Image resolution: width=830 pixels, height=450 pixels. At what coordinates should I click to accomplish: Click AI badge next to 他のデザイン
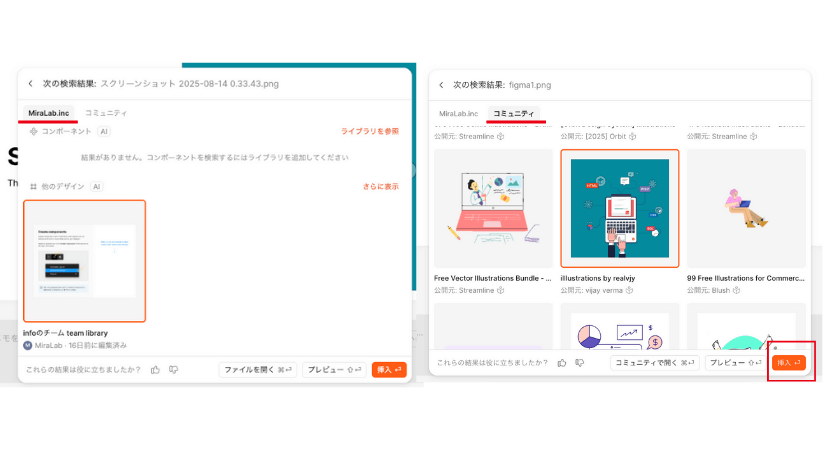(96, 186)
